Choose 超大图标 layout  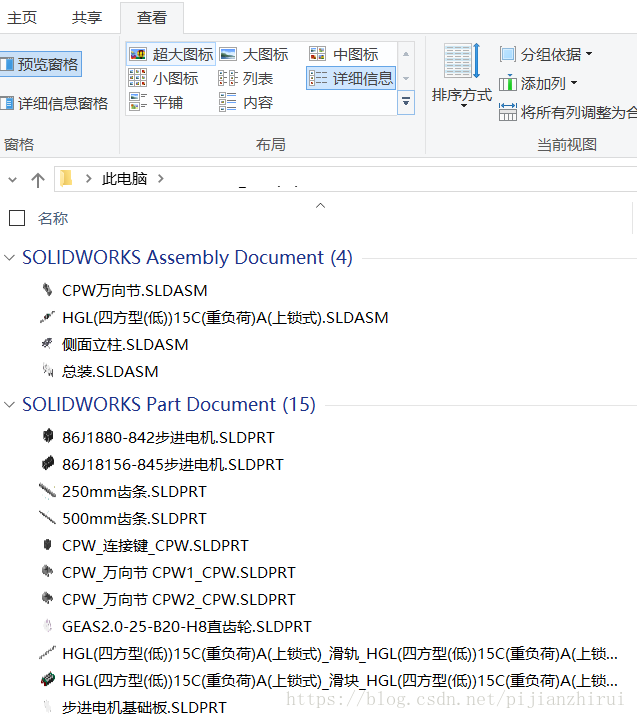[x=171, y=55]
